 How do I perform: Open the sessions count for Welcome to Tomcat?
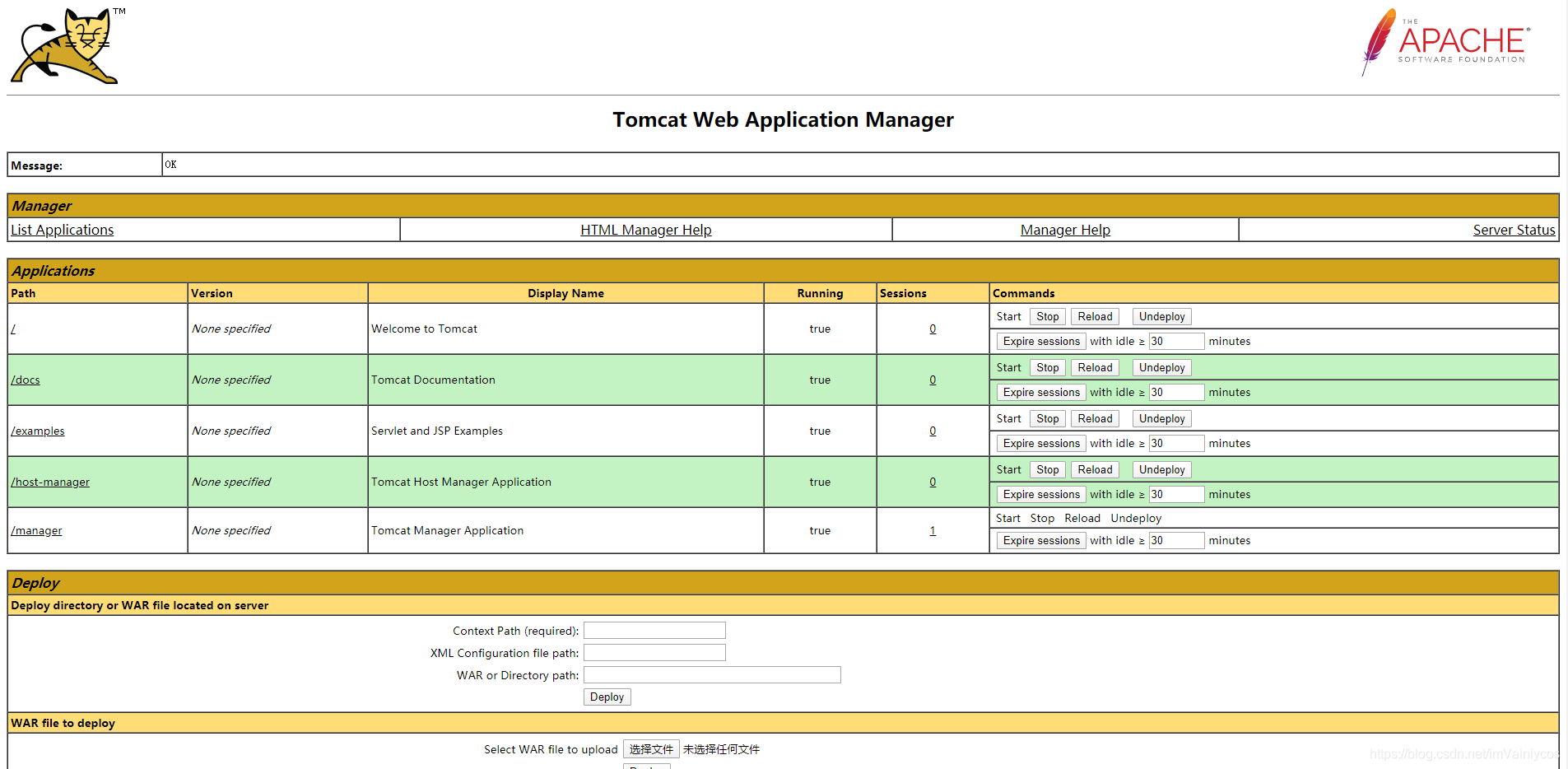tap(933, 329)
